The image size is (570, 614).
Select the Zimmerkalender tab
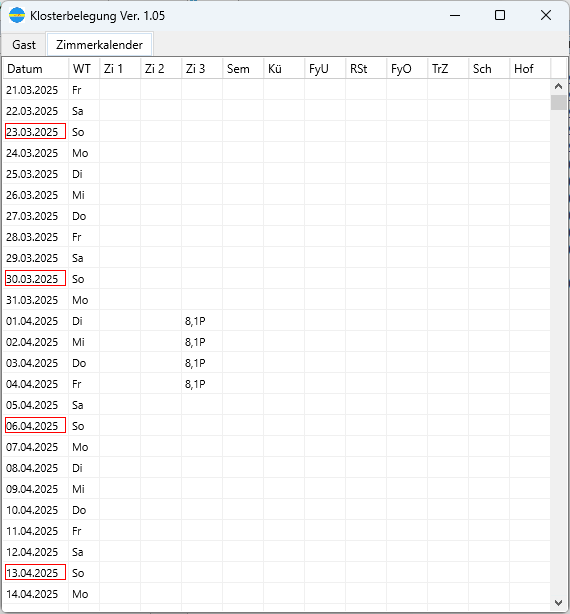click(x=99, y=45)
